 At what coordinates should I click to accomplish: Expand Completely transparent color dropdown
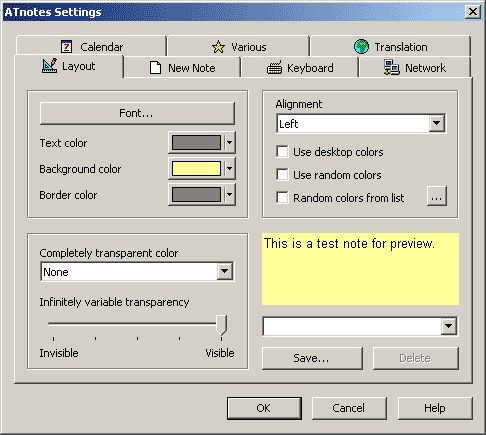(137, 272)
